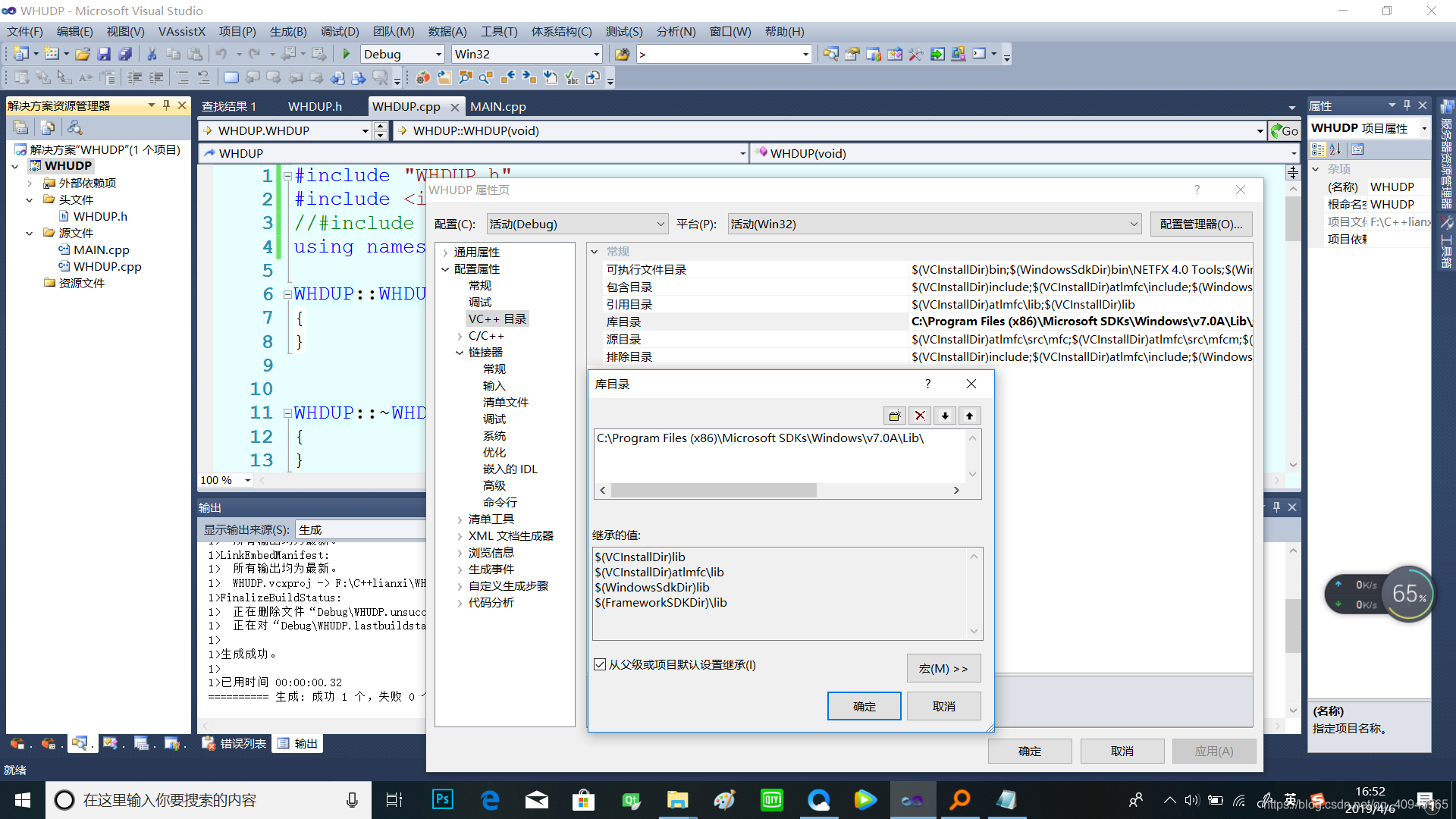1456x819 pixels.
Task: Click the Cut scissors icon
Action: pos(152,54)
